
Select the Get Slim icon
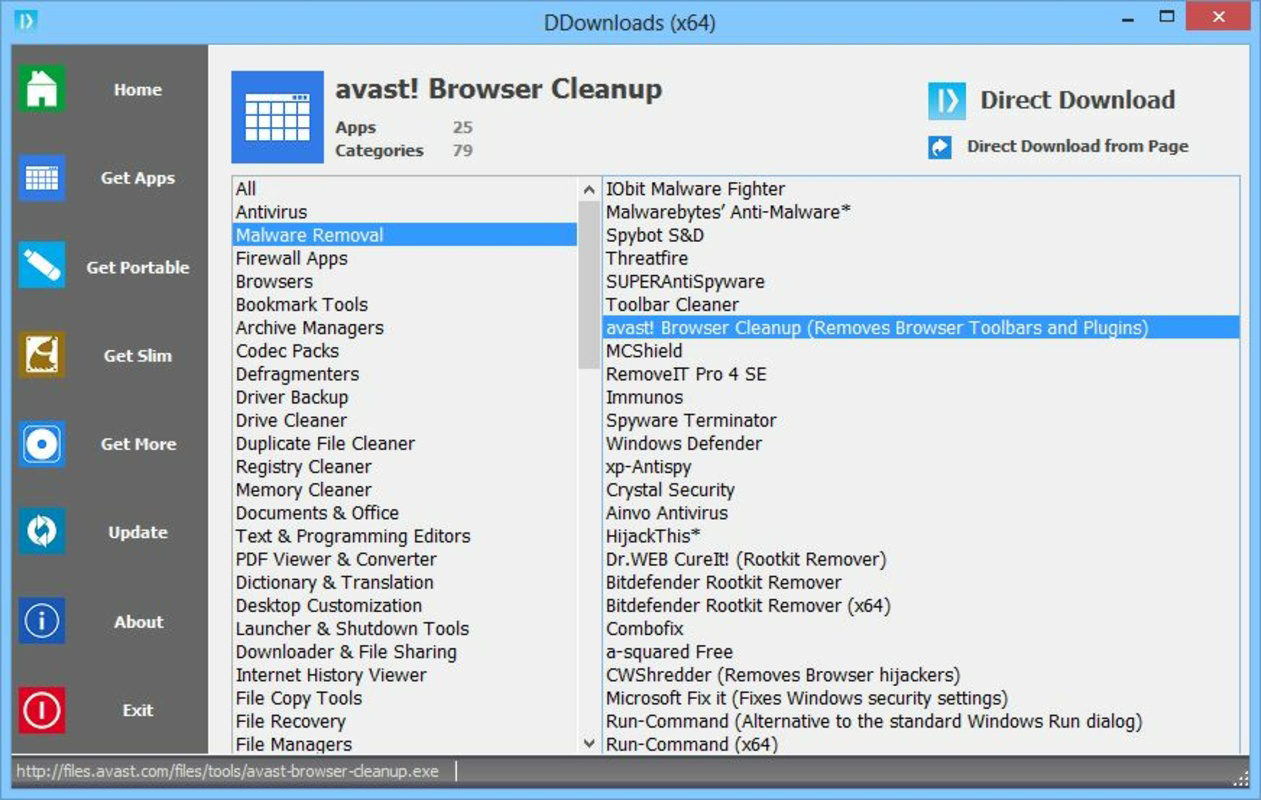tap(41, 355)
